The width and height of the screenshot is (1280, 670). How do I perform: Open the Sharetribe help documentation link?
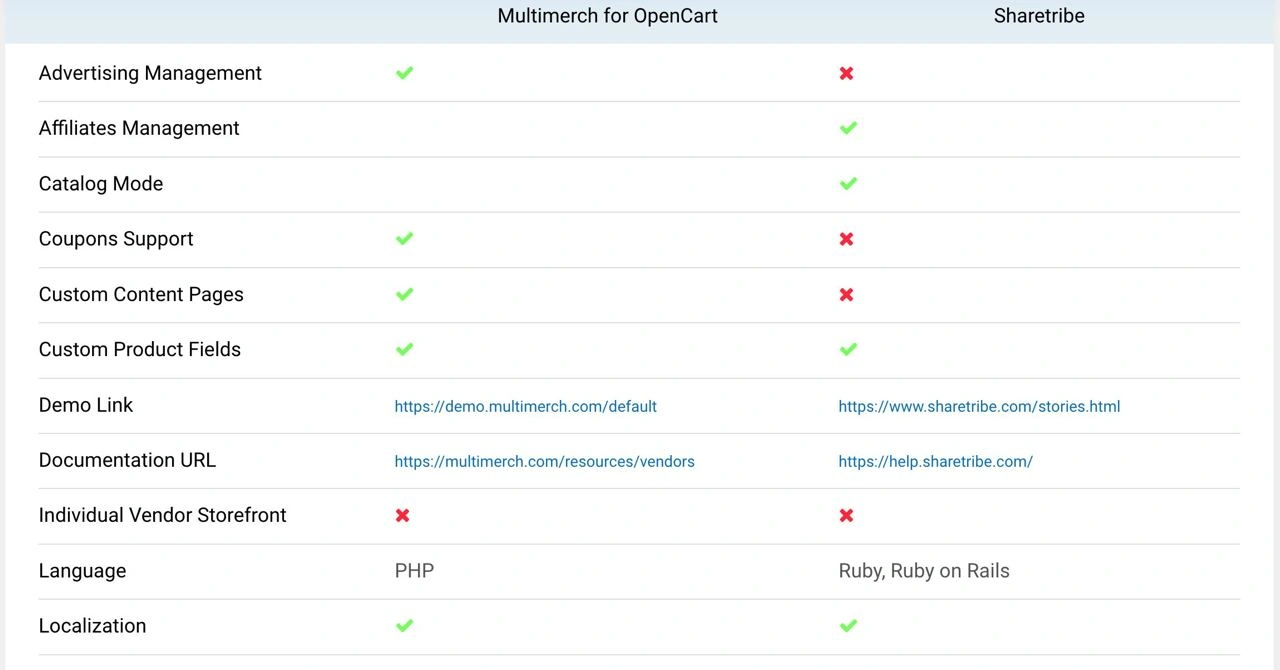(x=935, y=462)
